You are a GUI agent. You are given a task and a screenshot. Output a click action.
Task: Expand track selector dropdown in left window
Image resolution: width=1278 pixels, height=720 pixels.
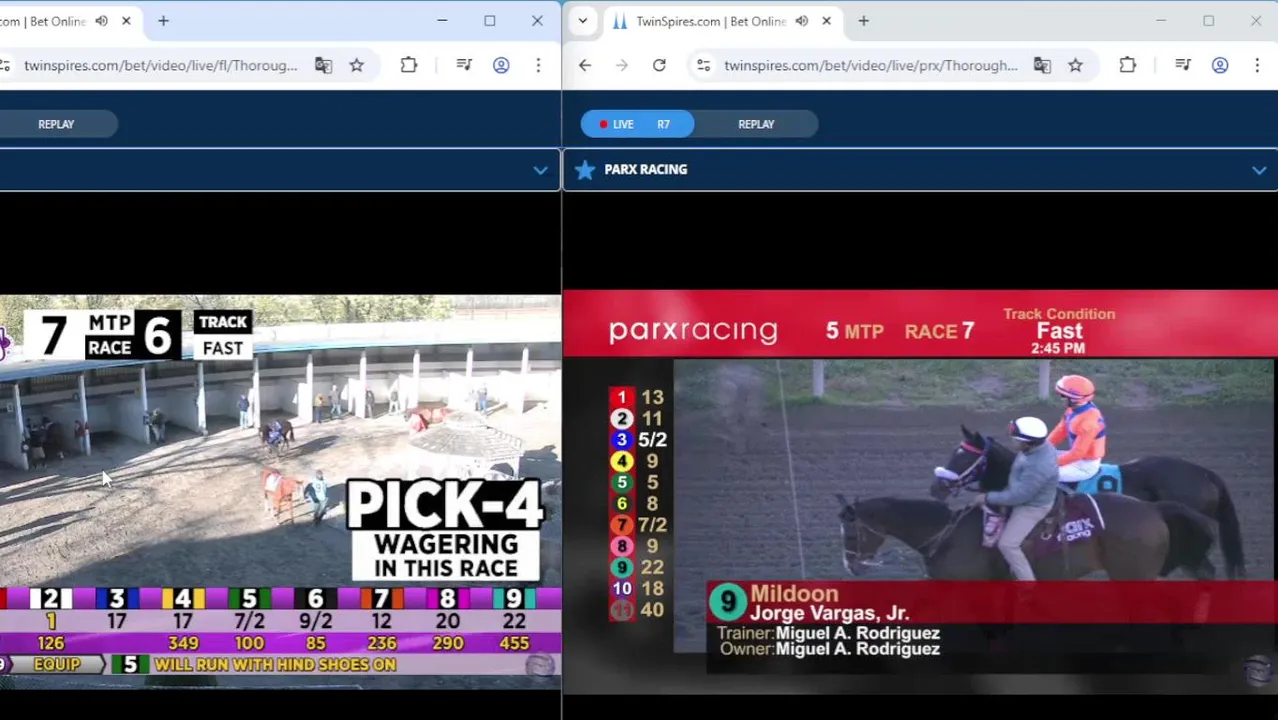pos(540,170)
